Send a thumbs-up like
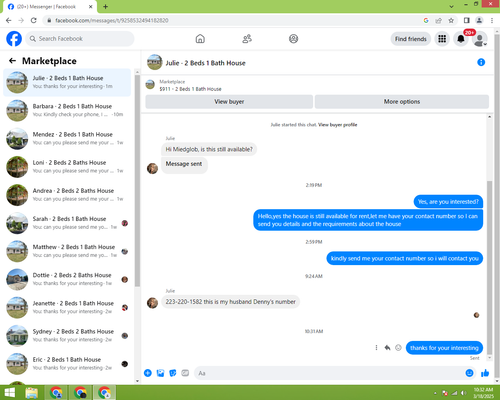Image resolution: width=500 pixels, height=400 pixels. (x=485, y=373)
